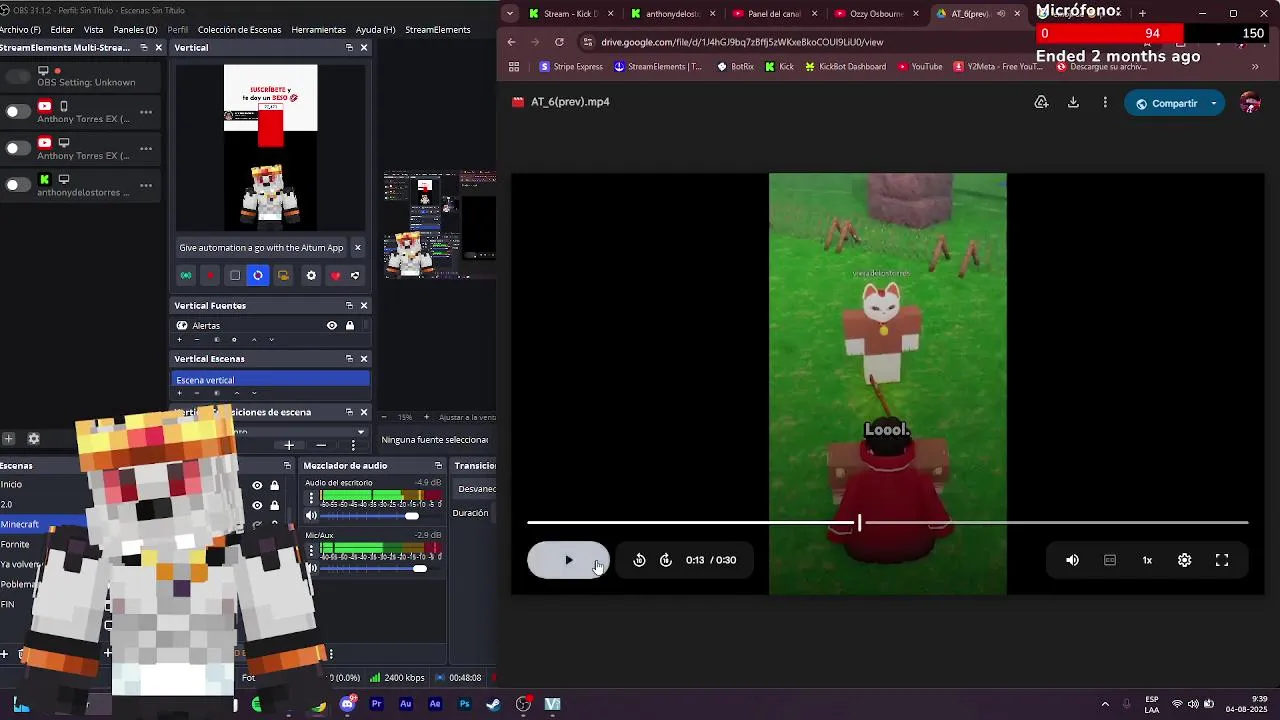Open Steam from taskbar
Image resolution: width=1280 pixels, height=720 pixels.
(493, 704)
